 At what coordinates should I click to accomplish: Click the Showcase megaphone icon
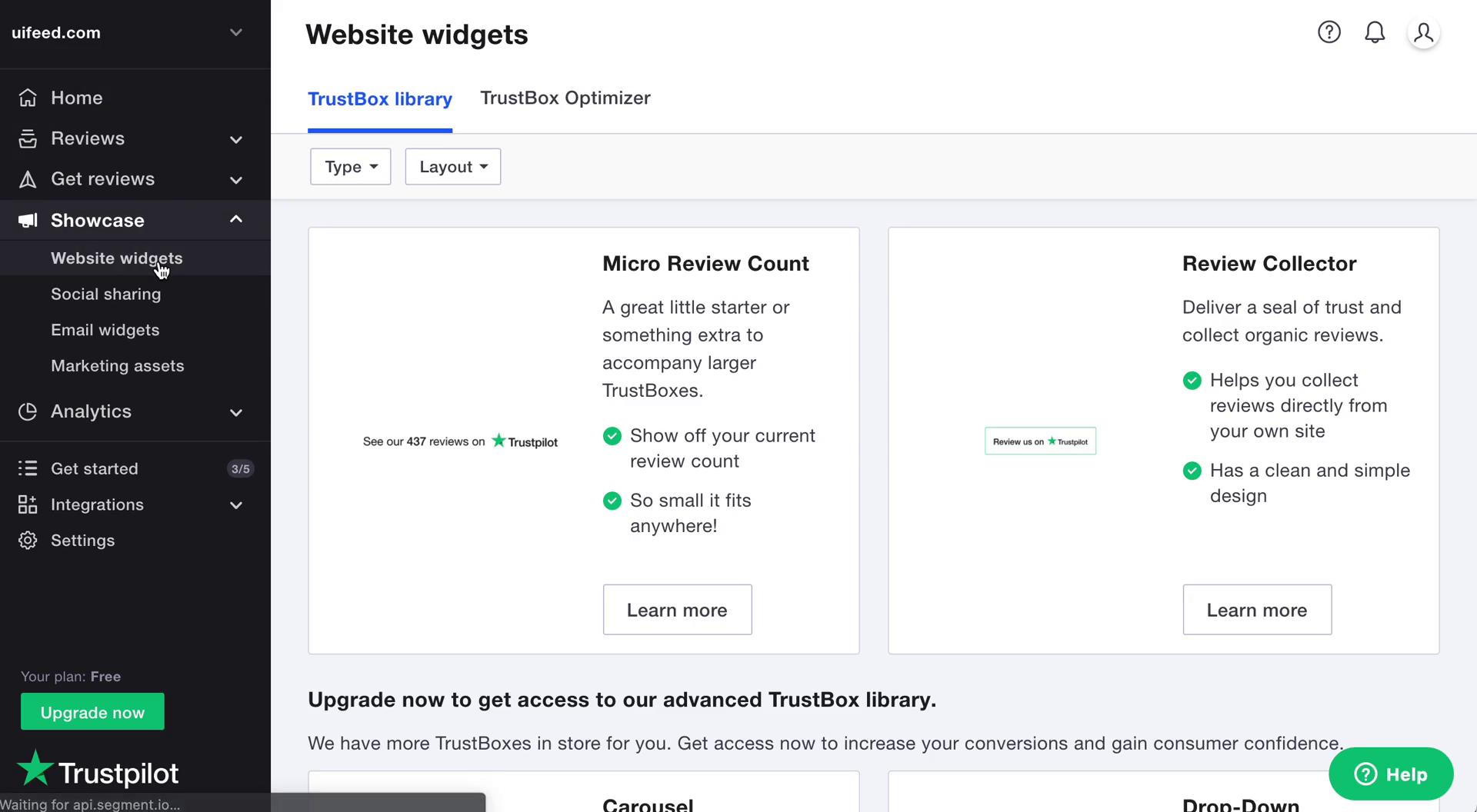pos(28,221)
